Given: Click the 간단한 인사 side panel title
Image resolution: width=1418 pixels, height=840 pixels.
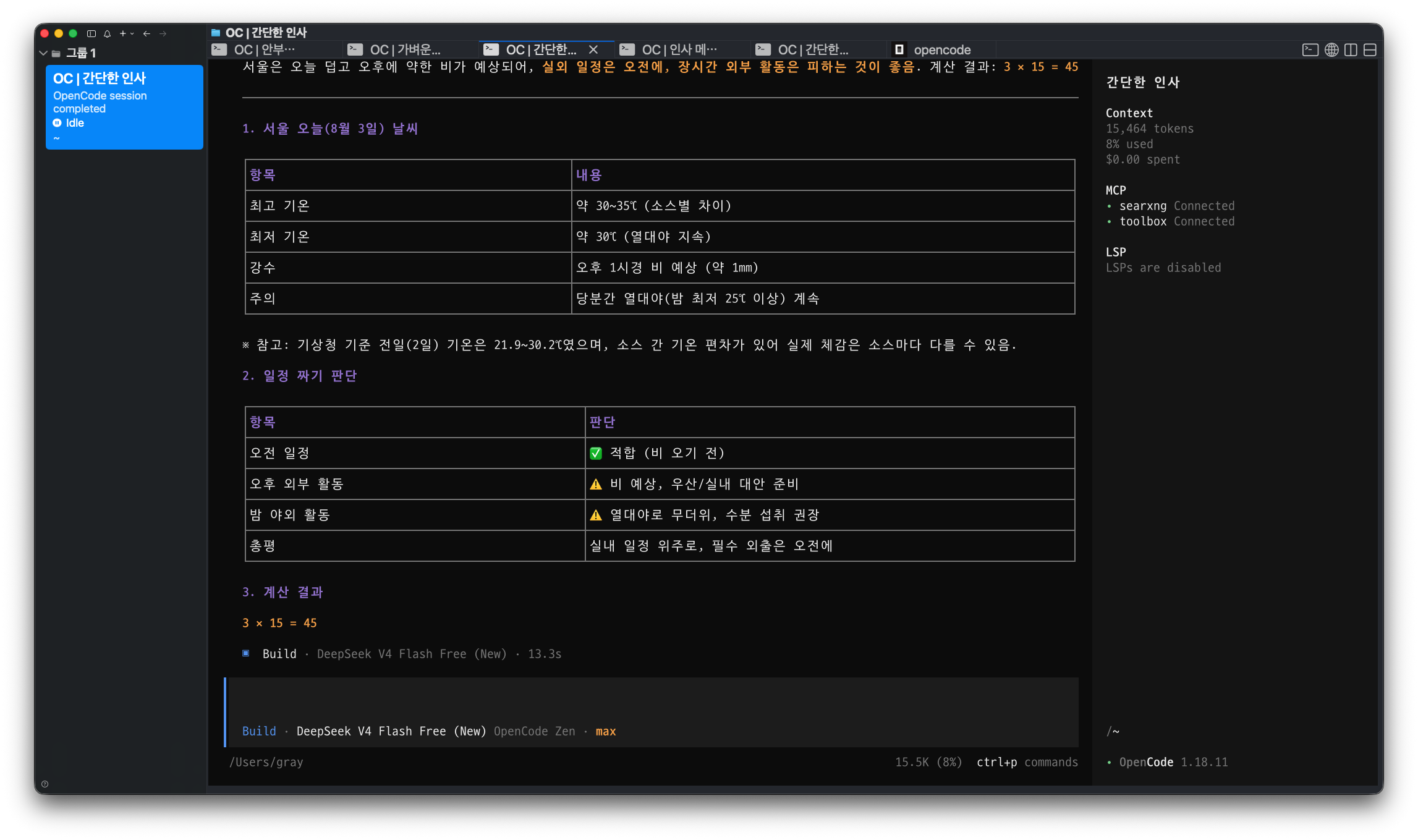Looking at the screenshot, I should tap(1143, 82).
